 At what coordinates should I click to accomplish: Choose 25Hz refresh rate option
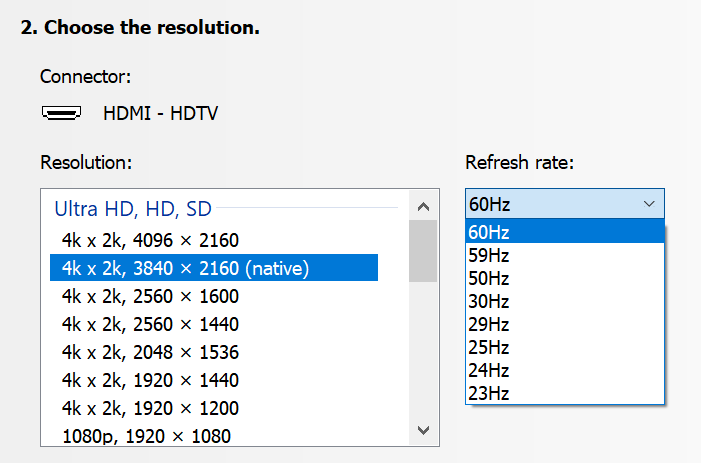[x=564, y=347]
